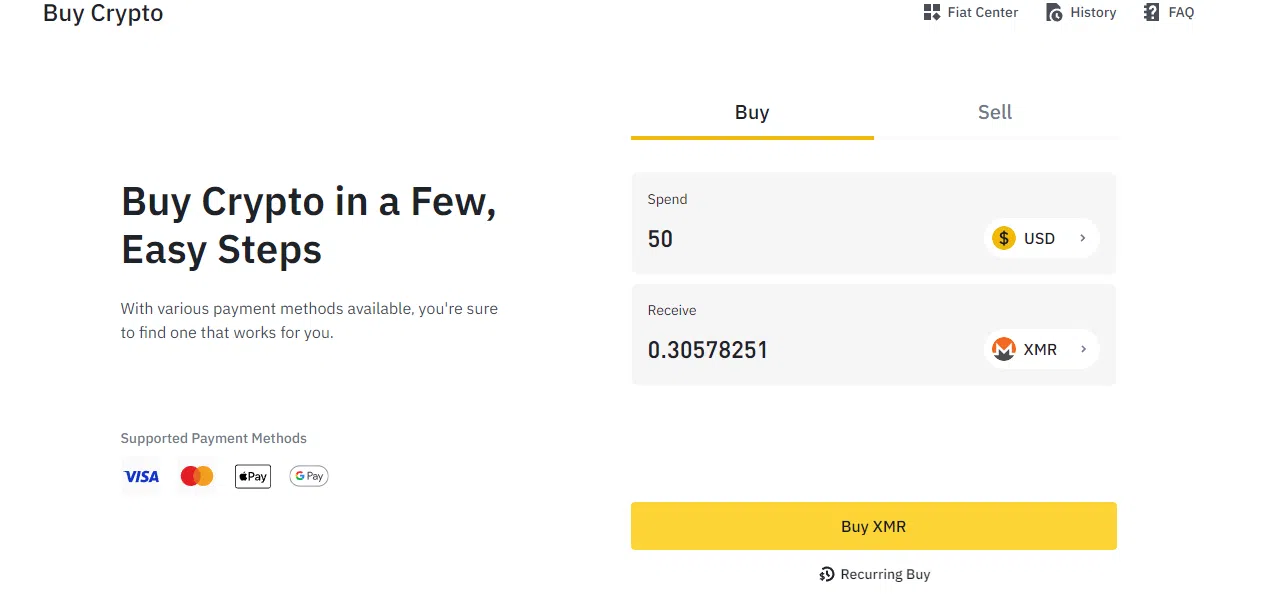1272x608 pixels.
Task: Click the USD dollar coin icon
Action: tap(1003, 238)
